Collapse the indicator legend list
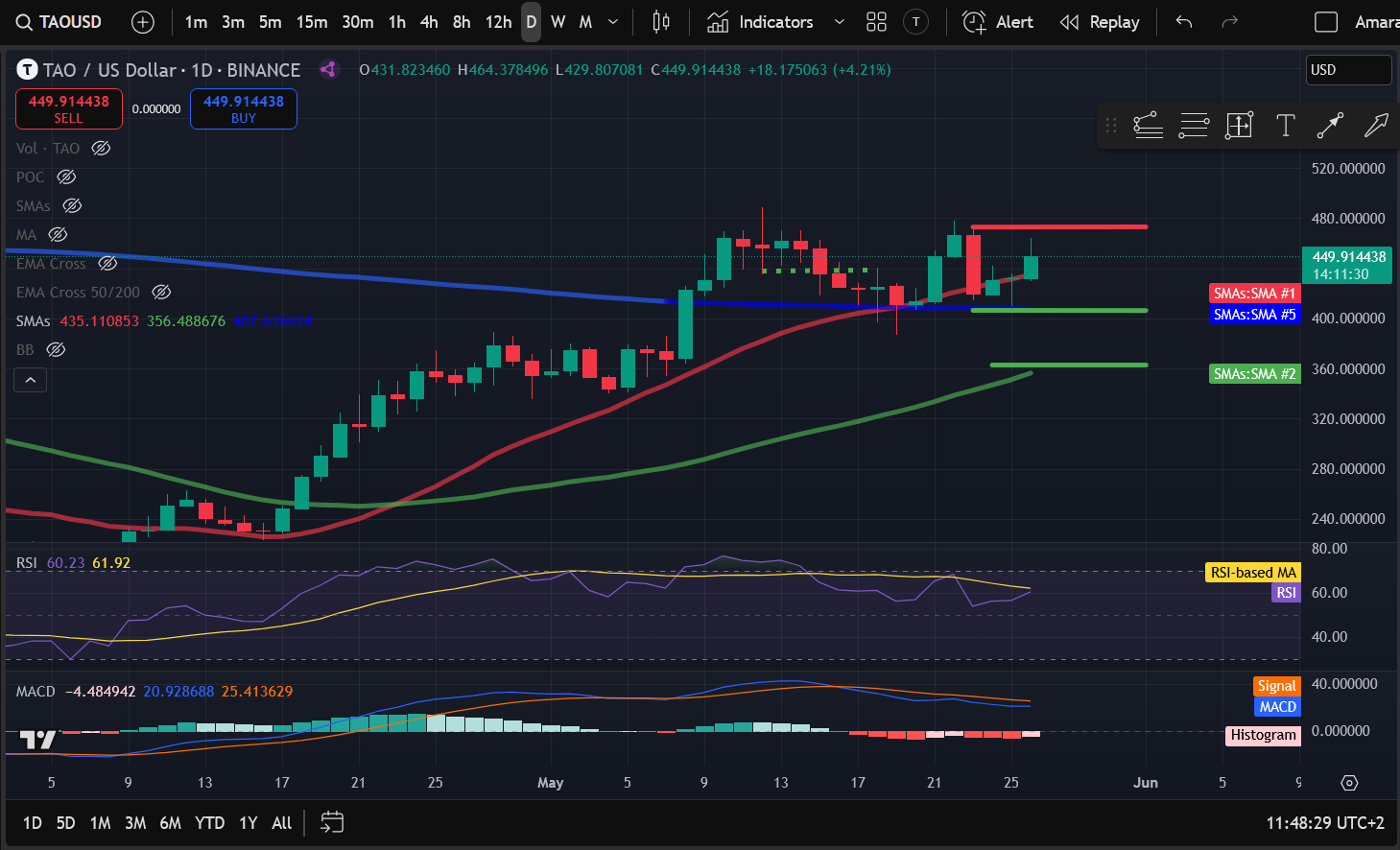Image resolution: width=1400 pixels, height=850 pixels. (30, 381)
